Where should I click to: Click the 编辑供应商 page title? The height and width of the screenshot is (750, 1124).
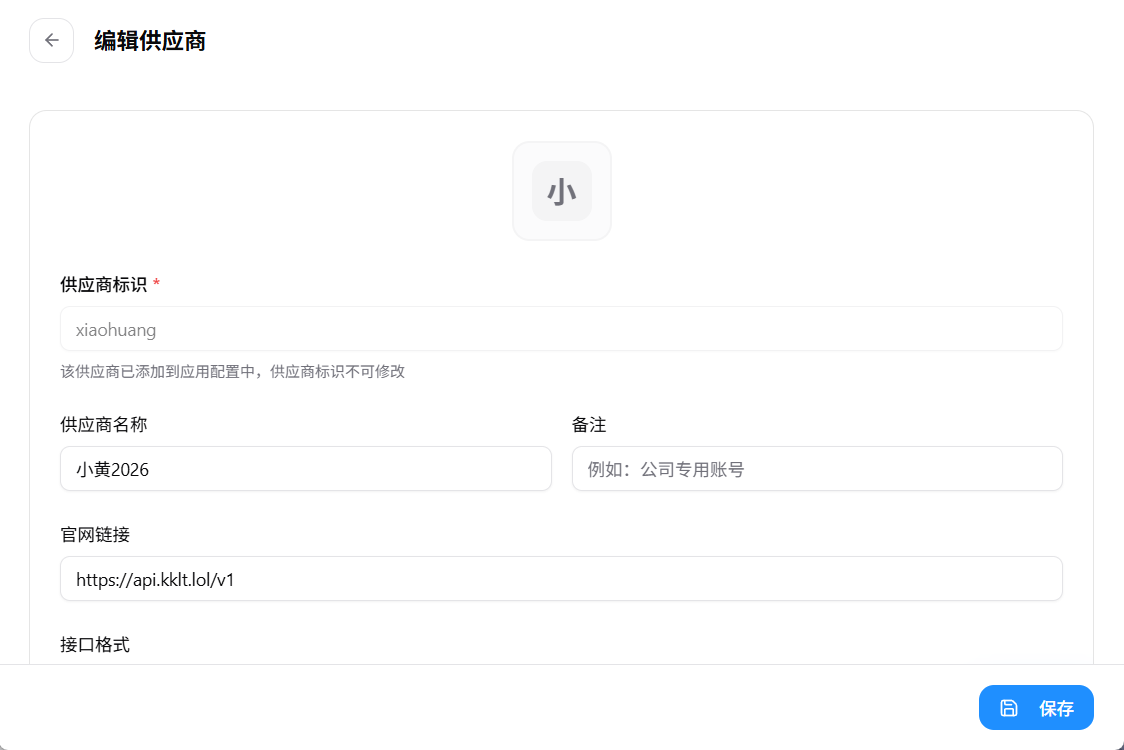pyautogui.click(x=150, y=41)
